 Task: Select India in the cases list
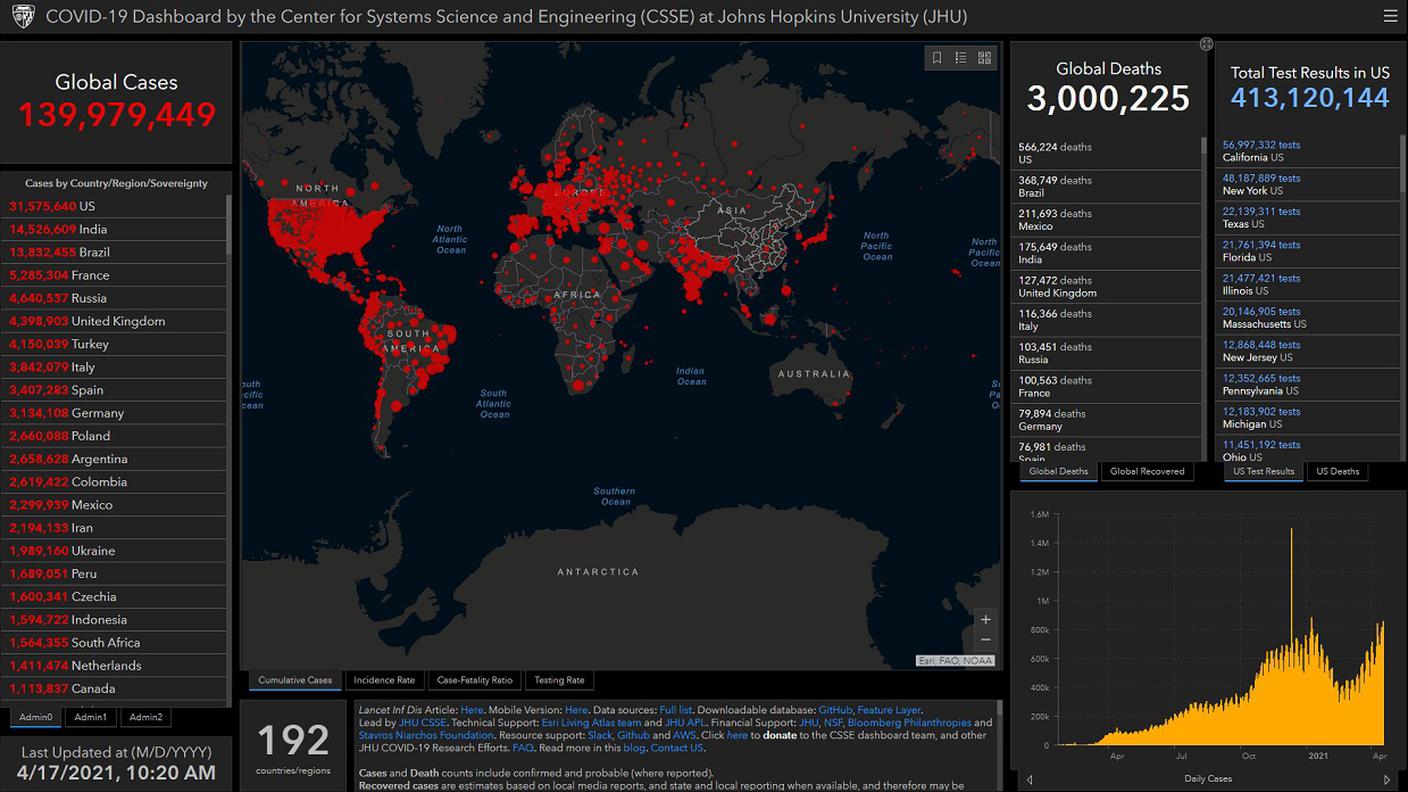click(x=114, y=229)
